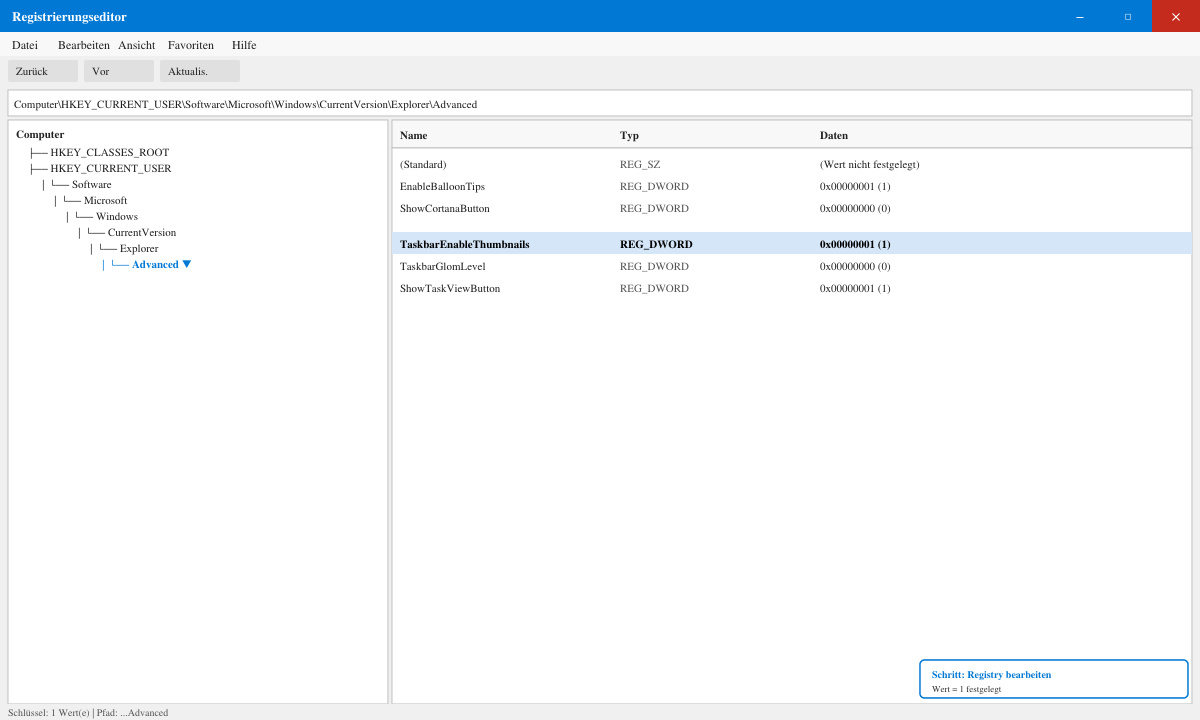The image size is (1200, 720).
Task: Sort by the Daten column header
Action: [834, 135]
